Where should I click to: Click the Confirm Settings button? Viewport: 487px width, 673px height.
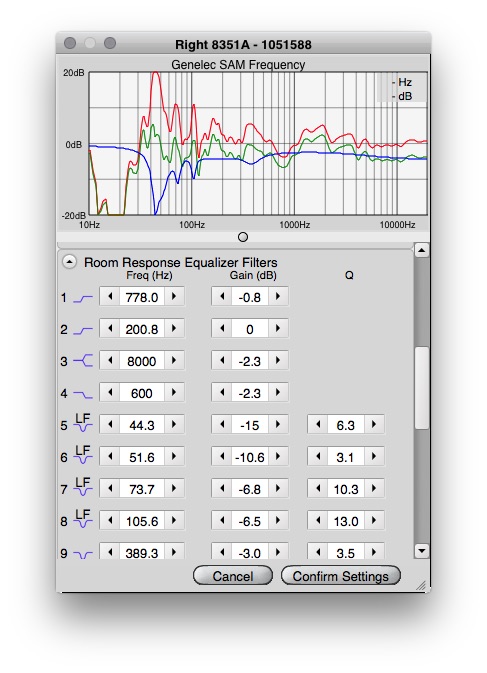pyautogui.click(x=341, y=576)
